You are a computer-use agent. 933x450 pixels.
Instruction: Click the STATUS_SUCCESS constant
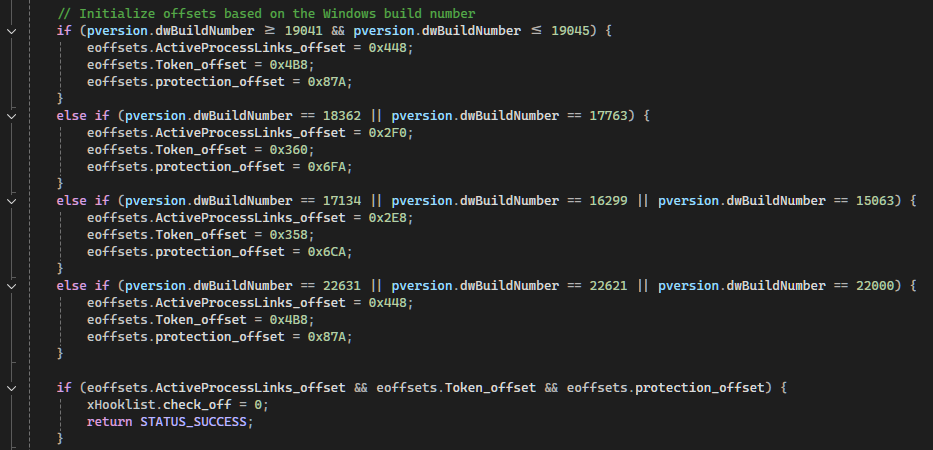coord(193,422)
